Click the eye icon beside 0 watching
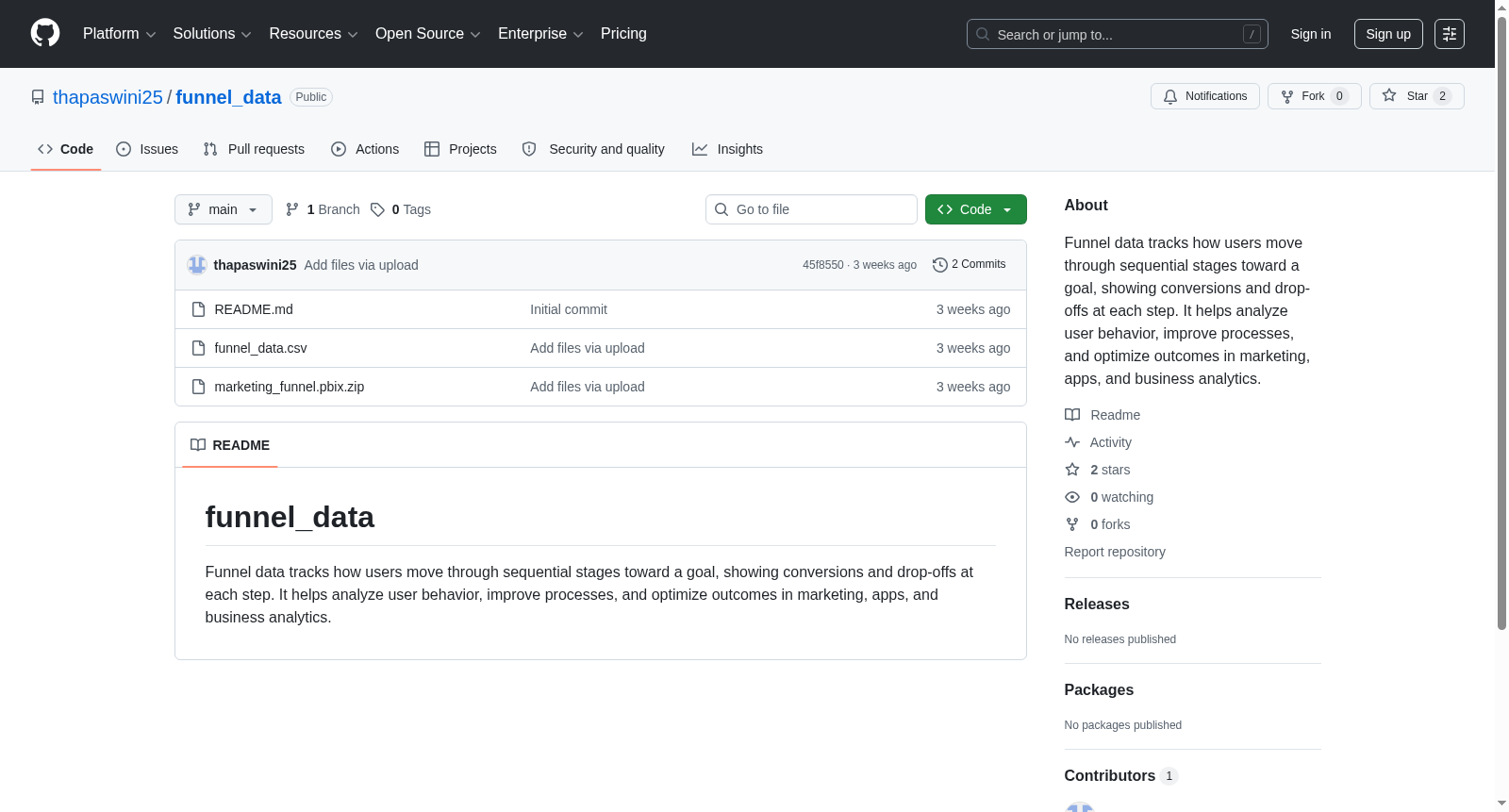Image resolution: width=1509 pixels, height=812 pixels. (x=1072, y=497)
